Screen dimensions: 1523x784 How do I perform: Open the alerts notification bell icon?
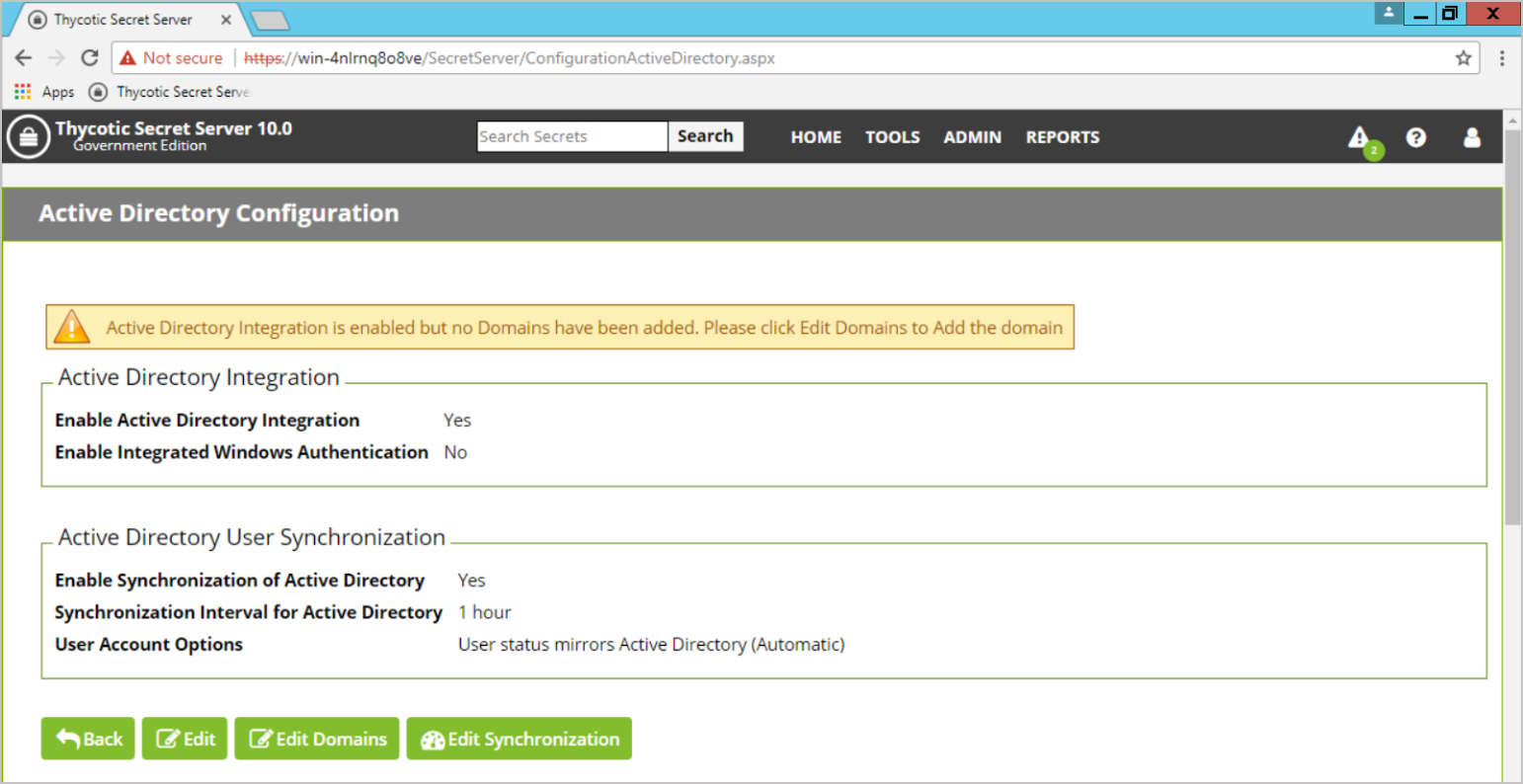1360,137
